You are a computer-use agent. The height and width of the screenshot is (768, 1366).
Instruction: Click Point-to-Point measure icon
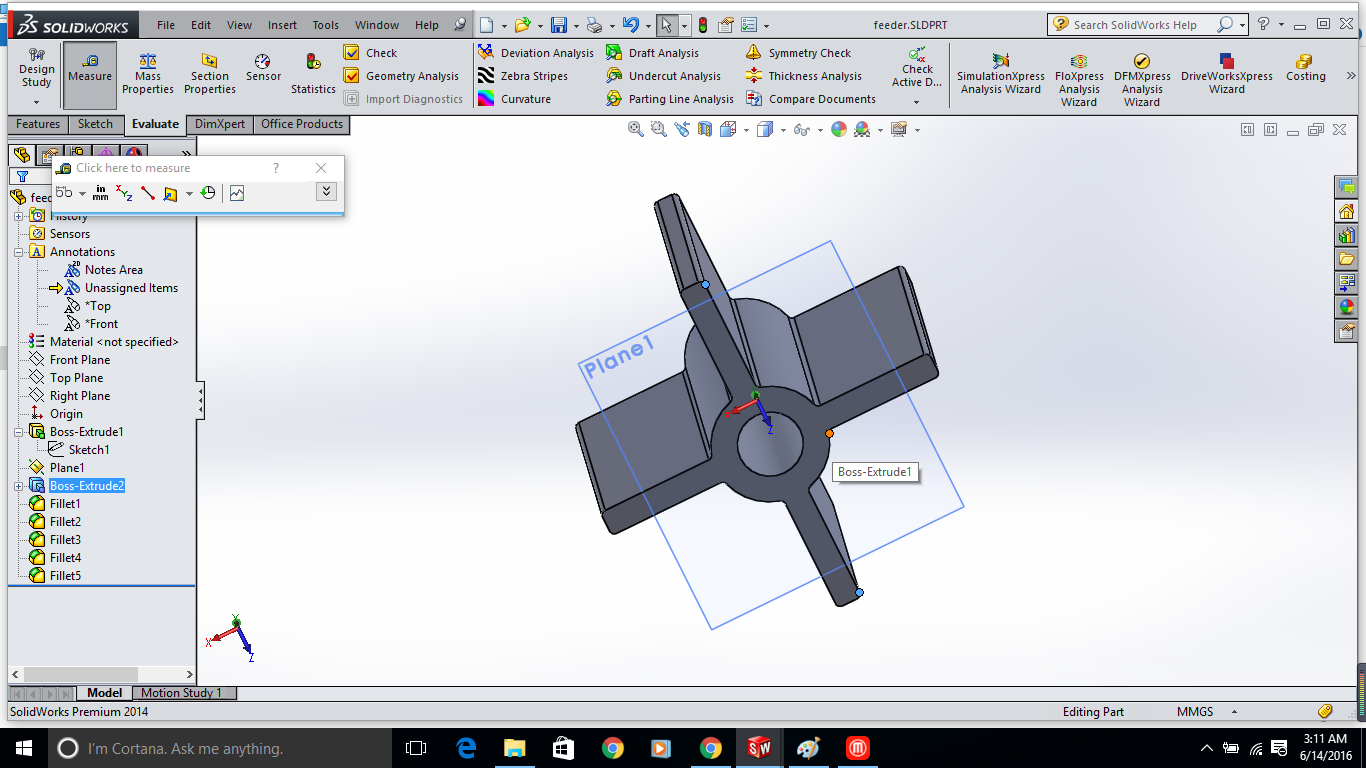[148, 193]
